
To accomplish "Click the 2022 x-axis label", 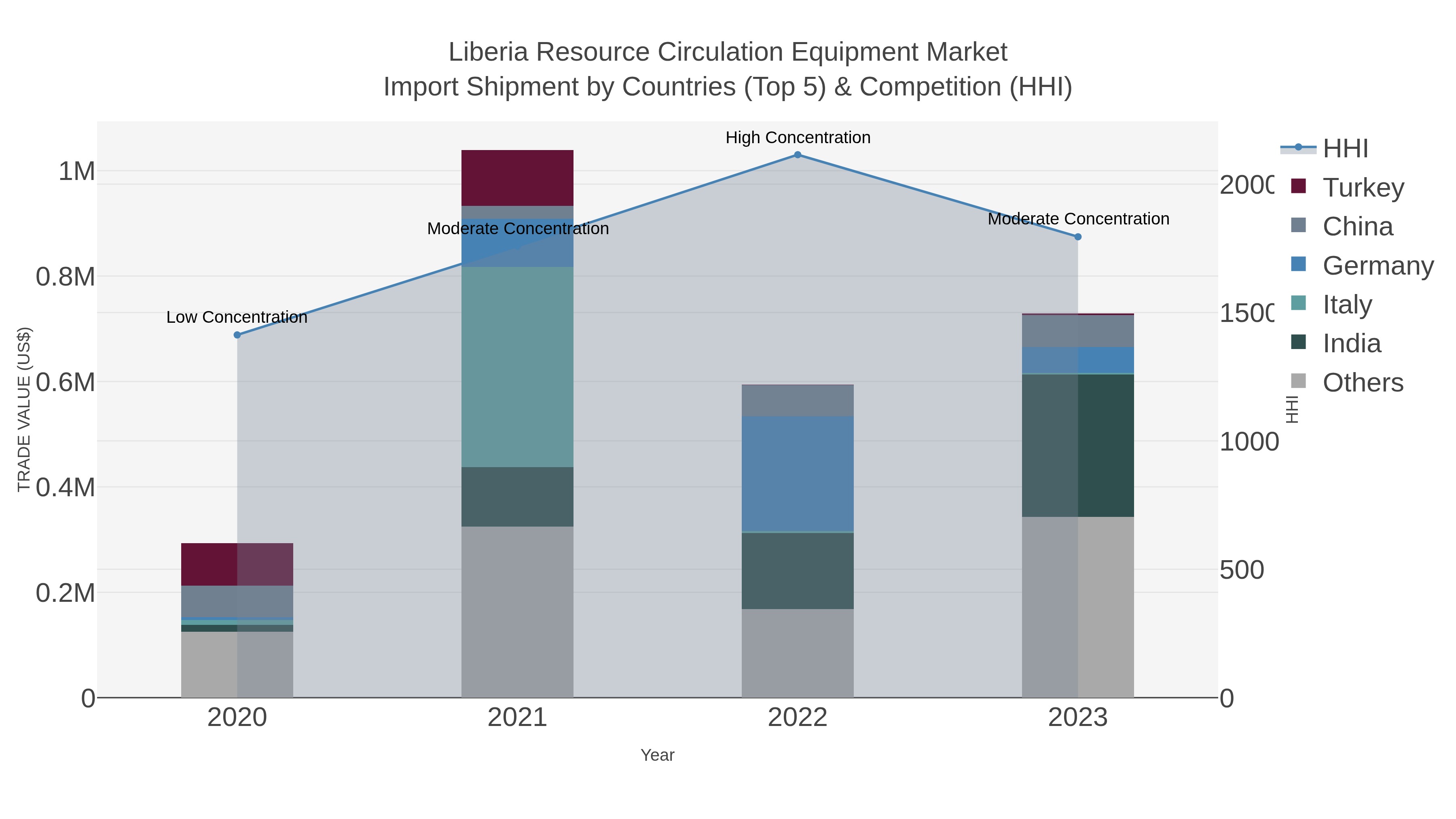I will pos(798,718).
